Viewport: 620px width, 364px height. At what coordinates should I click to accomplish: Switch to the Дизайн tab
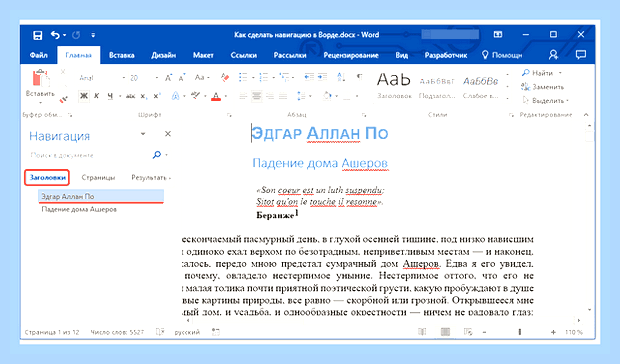[x=163, y=55]
